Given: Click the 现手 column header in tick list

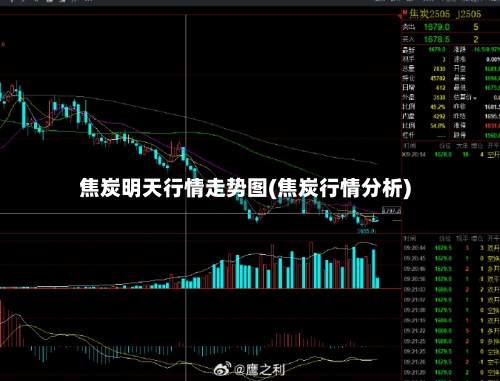Looking at the screenshot, I should pos(462,238).
